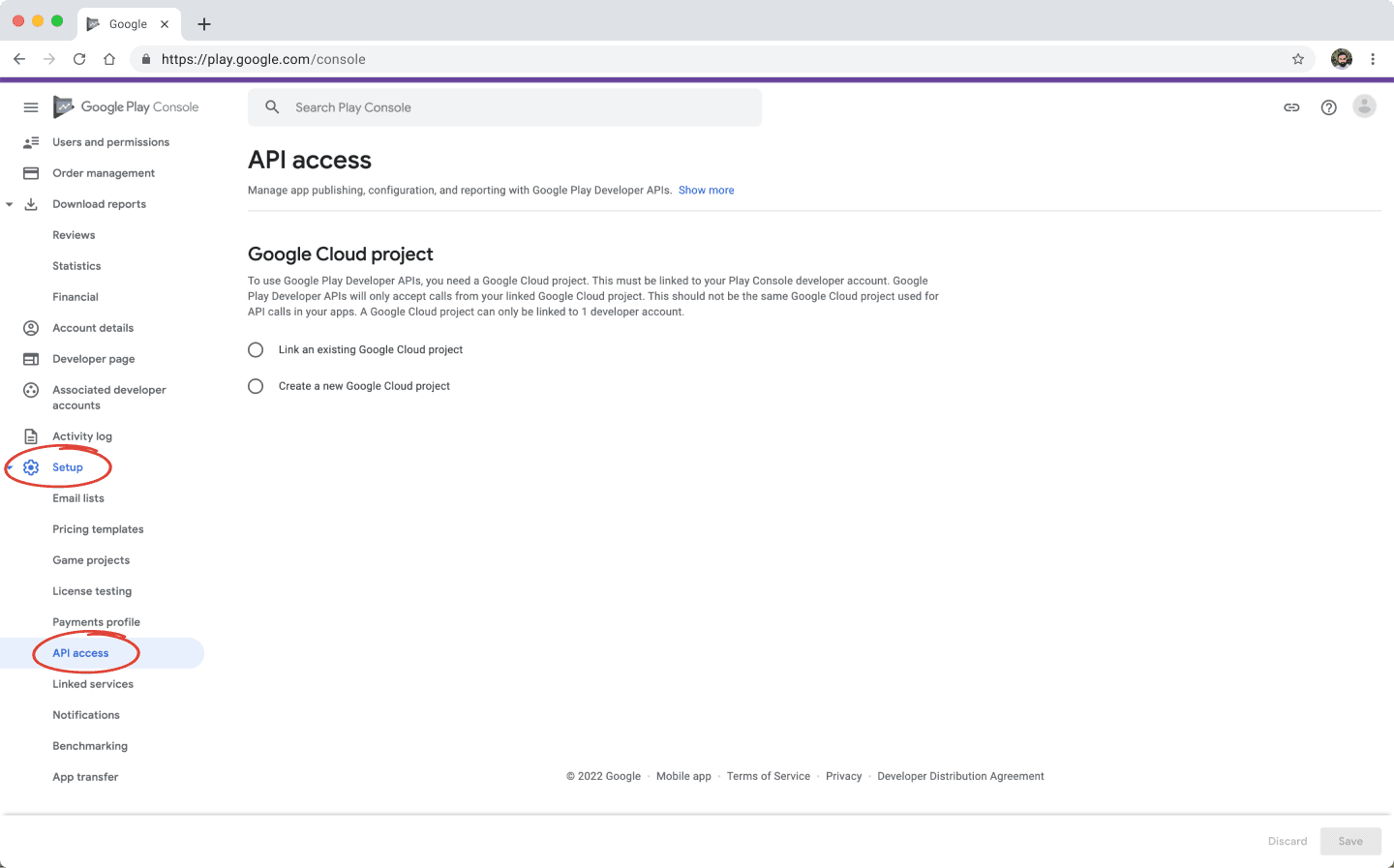This screenshot has height=868, width=1394.
Task: Open Financial reports
Action: pyautogui.click(x=76, y=297)
